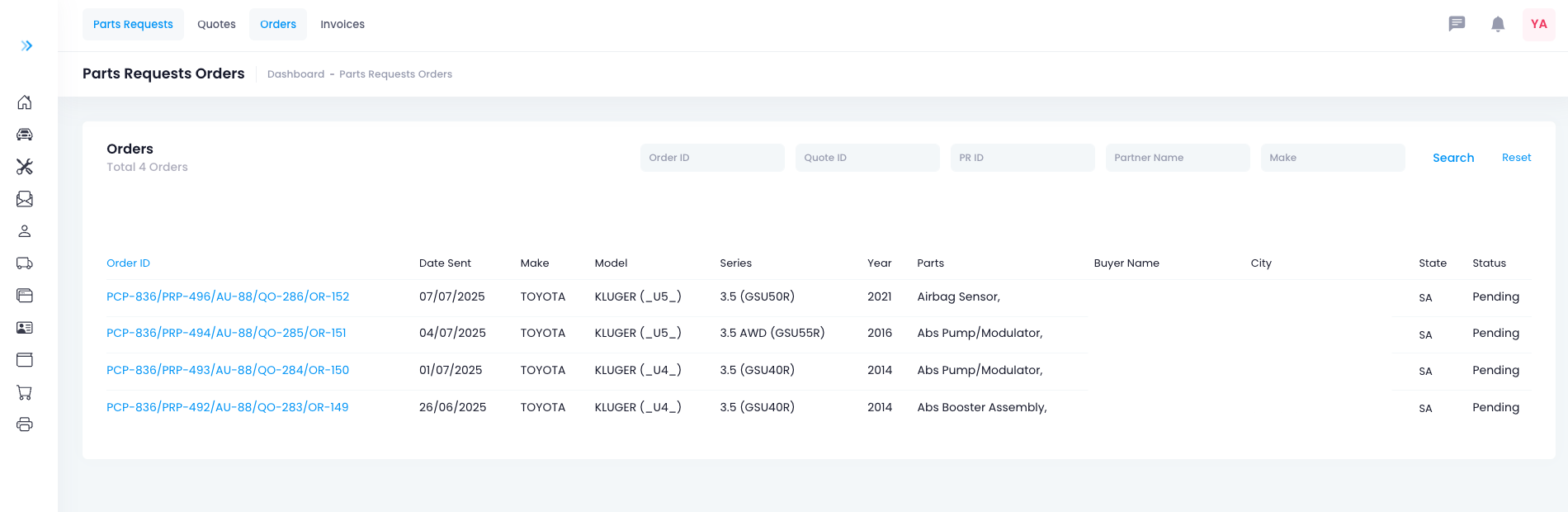Viewport: 1568px width, 512px height.
Task: Switch to the Invoices tab
Action: pos(342,24)
